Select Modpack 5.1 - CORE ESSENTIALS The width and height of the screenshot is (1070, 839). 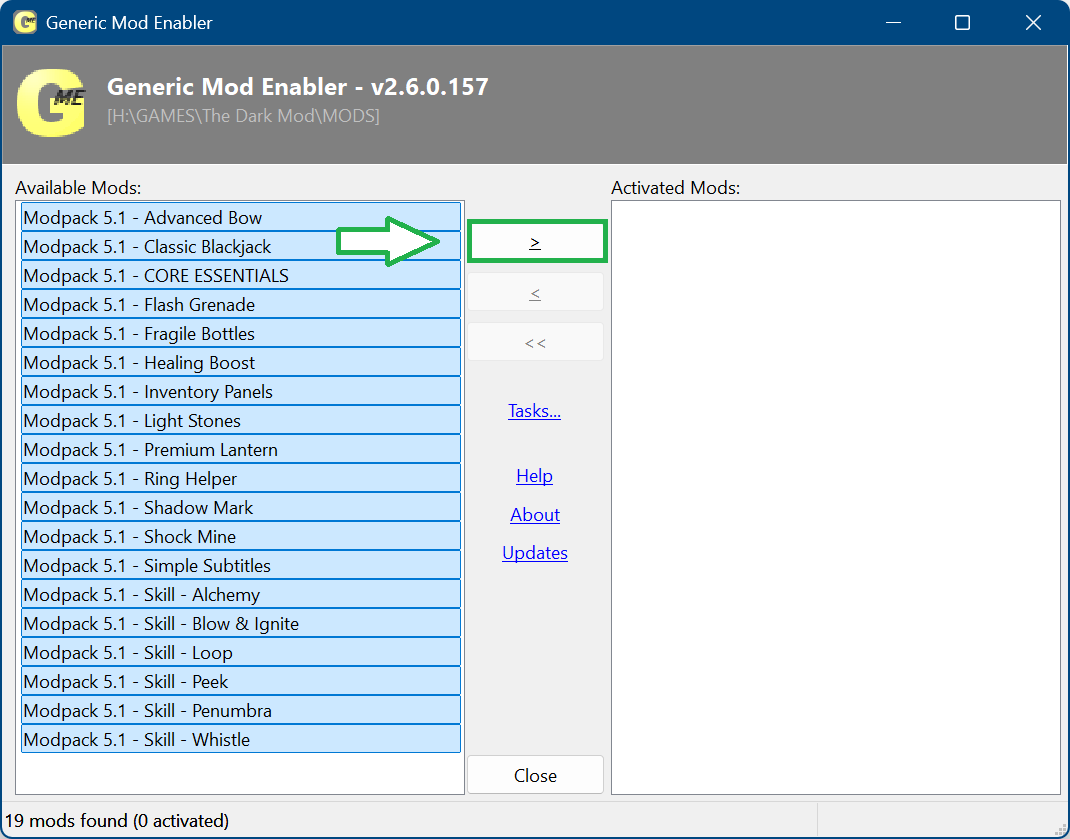click(x=241, y=275)
